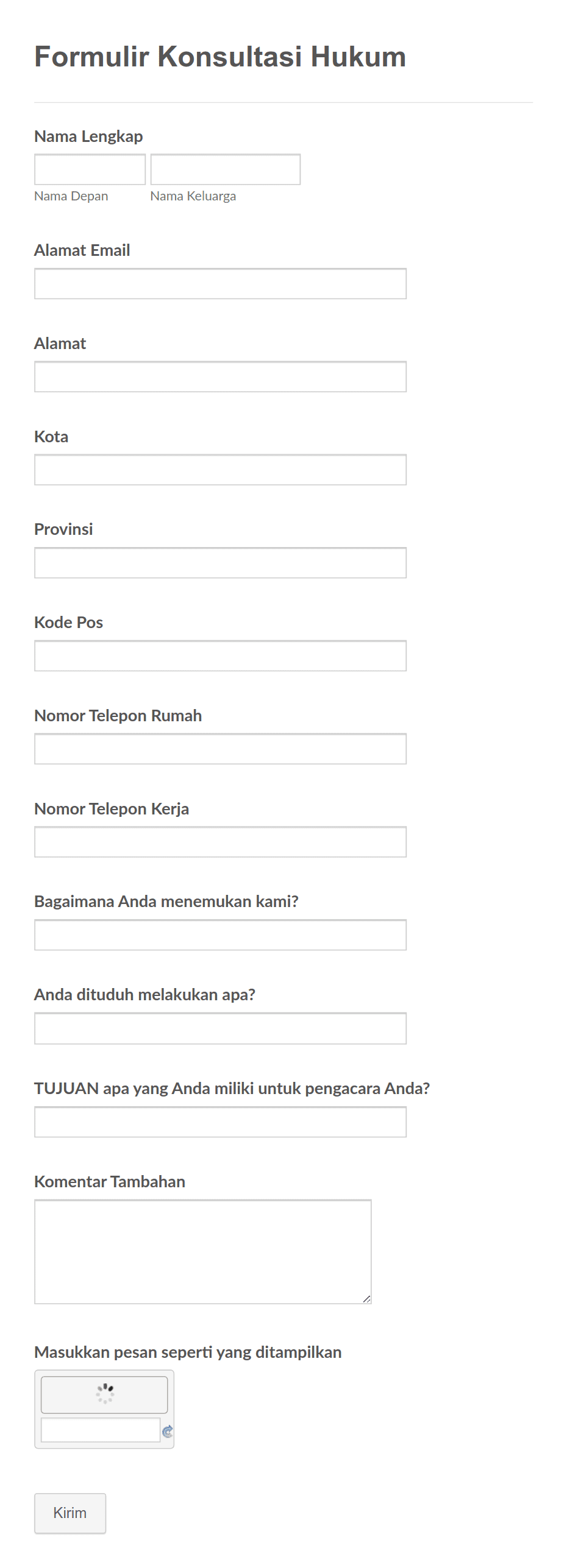Click the Kota input field
Viewport: 567px width, 1568px height.
point(220,470)
